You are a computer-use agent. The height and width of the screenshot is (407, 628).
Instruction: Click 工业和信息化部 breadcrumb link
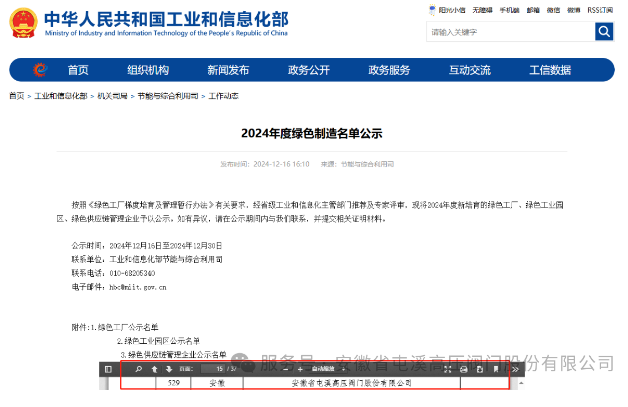60,96
